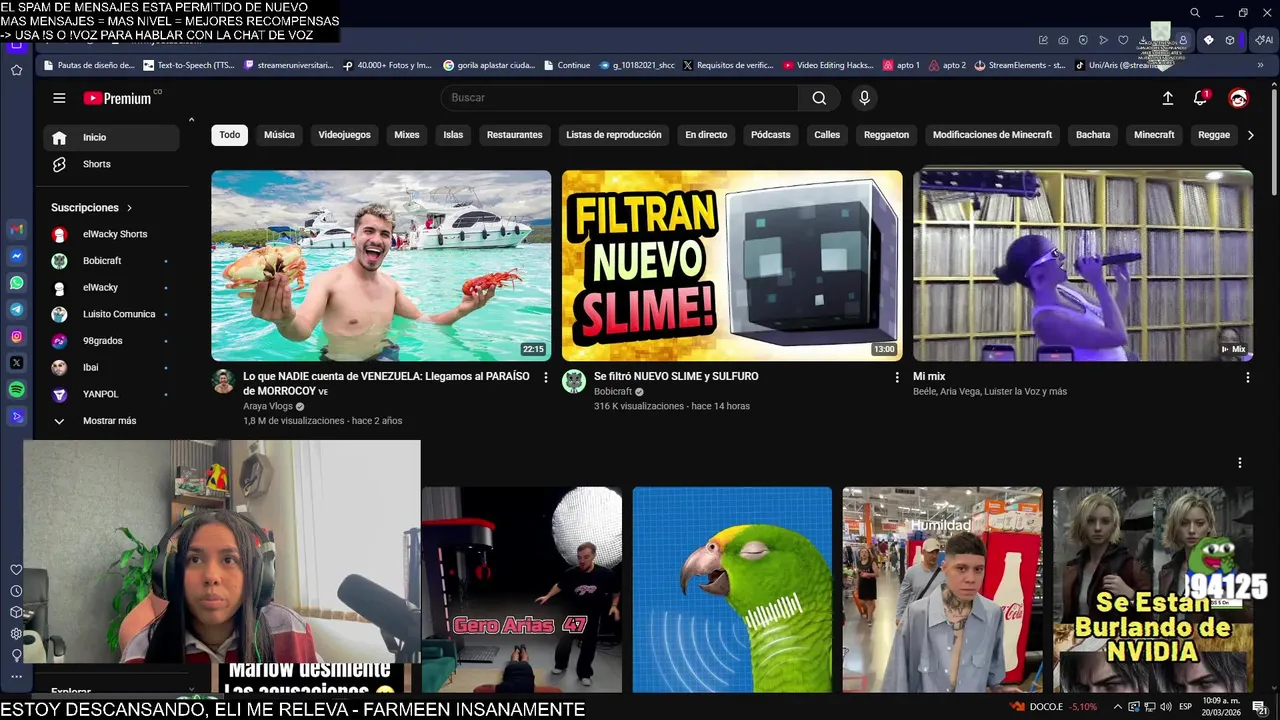Open X (Twitter) from browser sidebar
The height and width of the screenshot is (720, 1280).
(x=16, y=363)
